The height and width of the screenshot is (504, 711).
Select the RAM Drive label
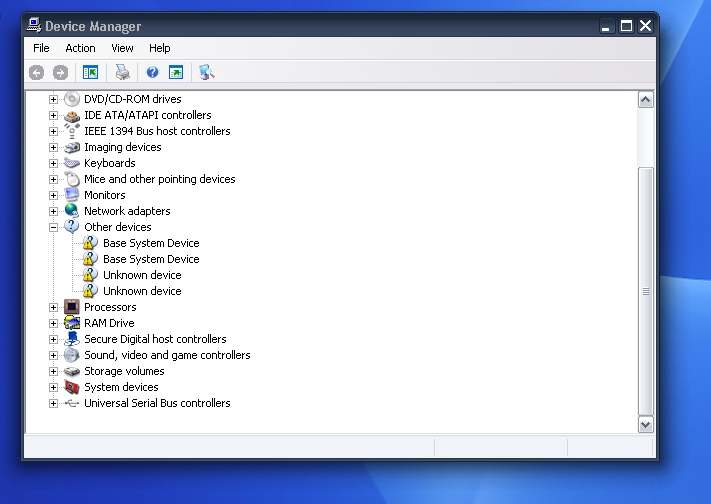pyautogui.click(x=109, y=323)
